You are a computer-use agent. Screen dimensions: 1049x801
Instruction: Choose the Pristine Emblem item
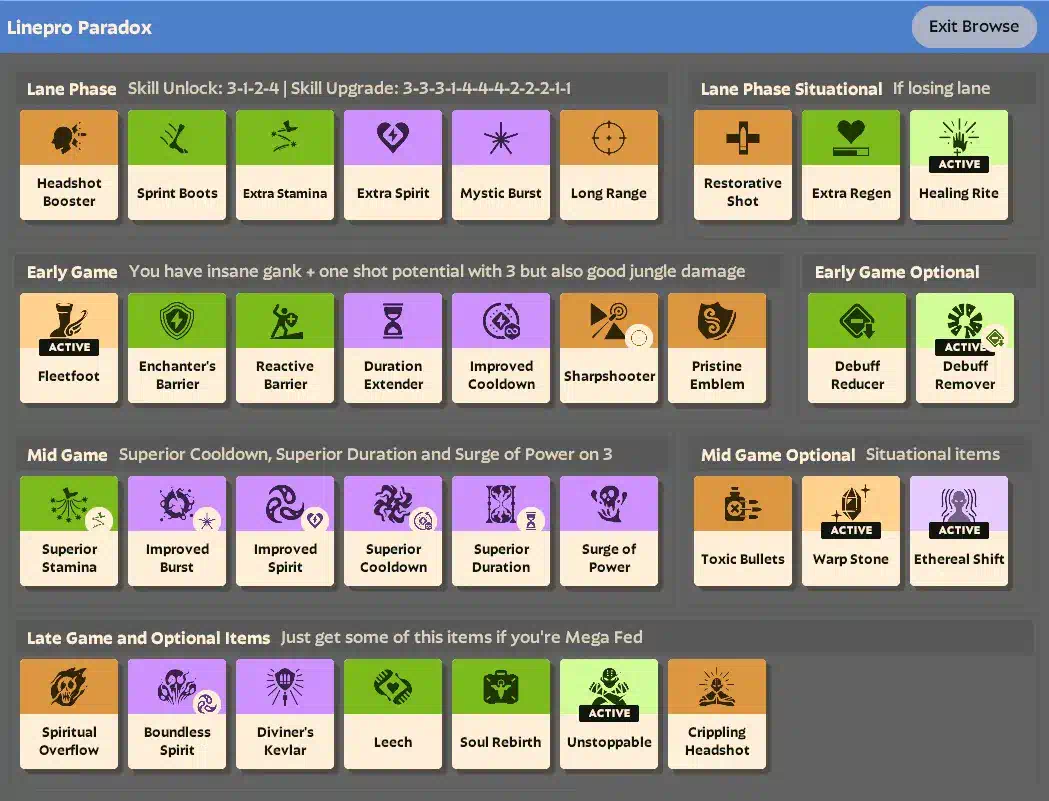[717, 348]
